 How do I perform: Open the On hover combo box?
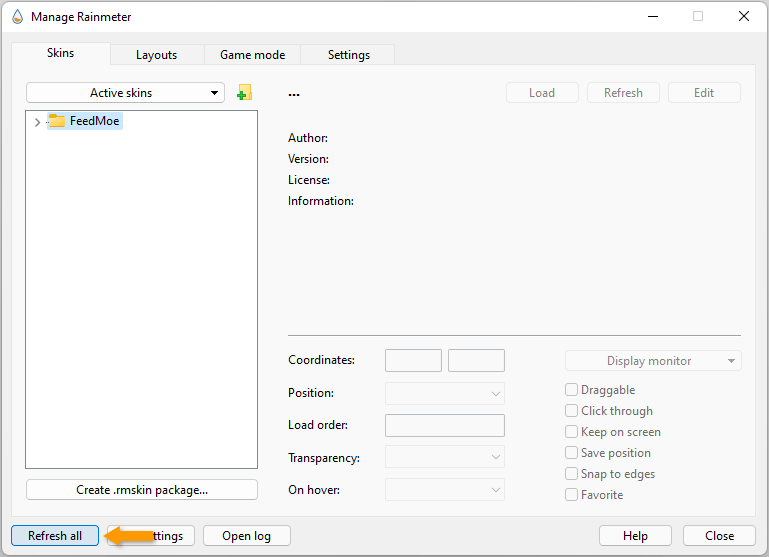pyautogui.click(x=445, y=489)
